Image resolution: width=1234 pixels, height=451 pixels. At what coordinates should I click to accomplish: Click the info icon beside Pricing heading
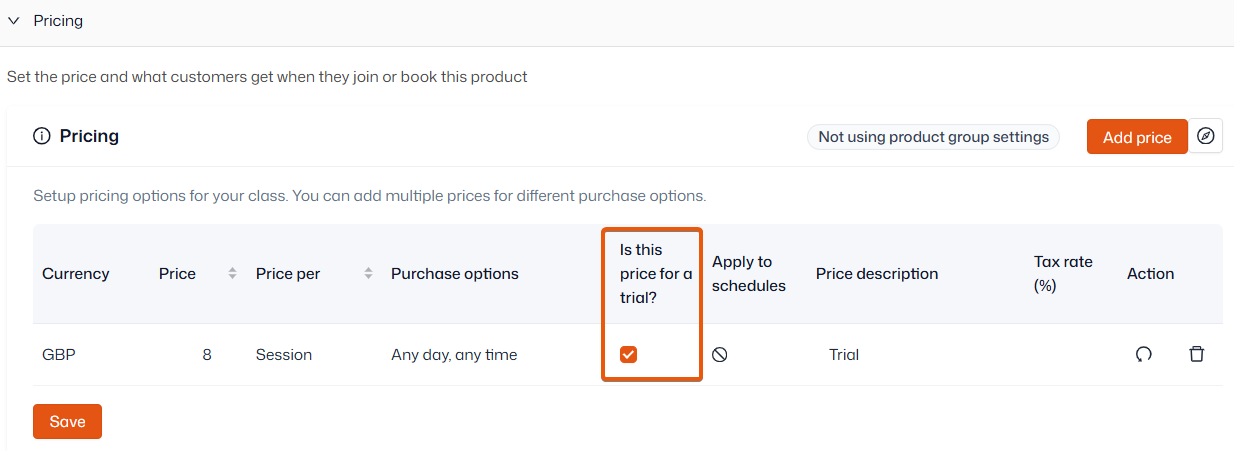42,136
